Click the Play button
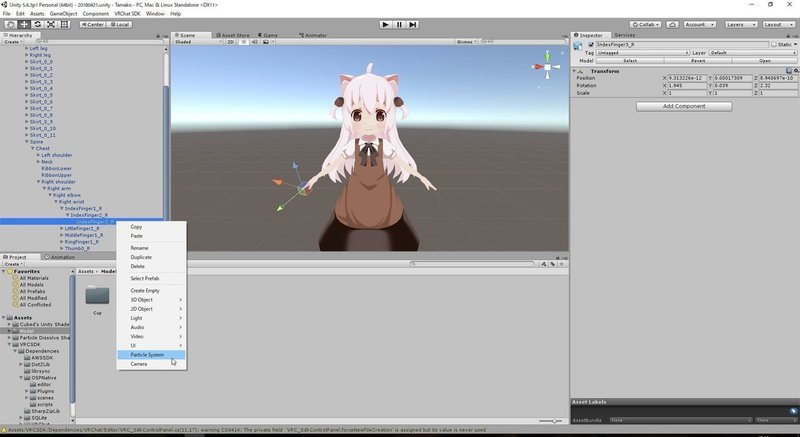The image size is (800, 437). pos(386,24)
